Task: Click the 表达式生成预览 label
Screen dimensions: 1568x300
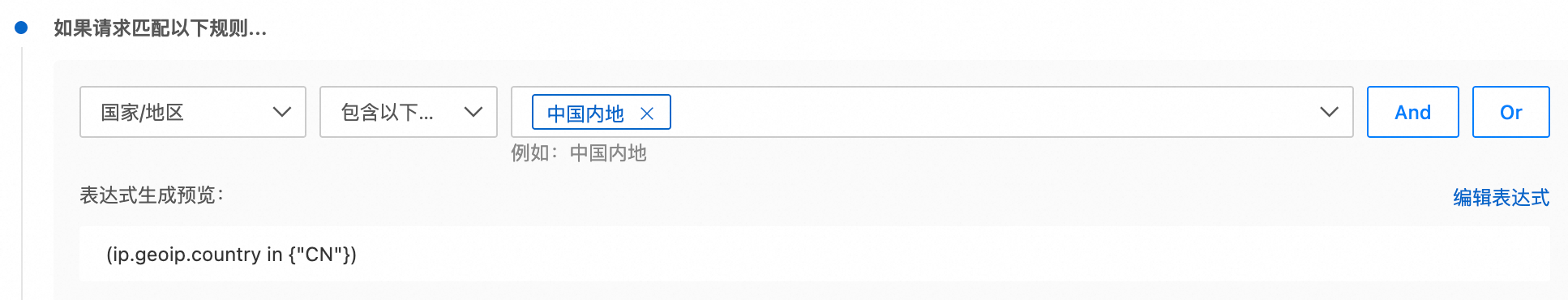Action: [x=152, y=195]
